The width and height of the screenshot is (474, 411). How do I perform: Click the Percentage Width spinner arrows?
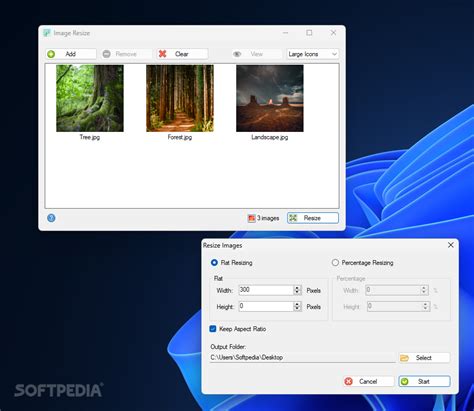[x=424, y=290]
